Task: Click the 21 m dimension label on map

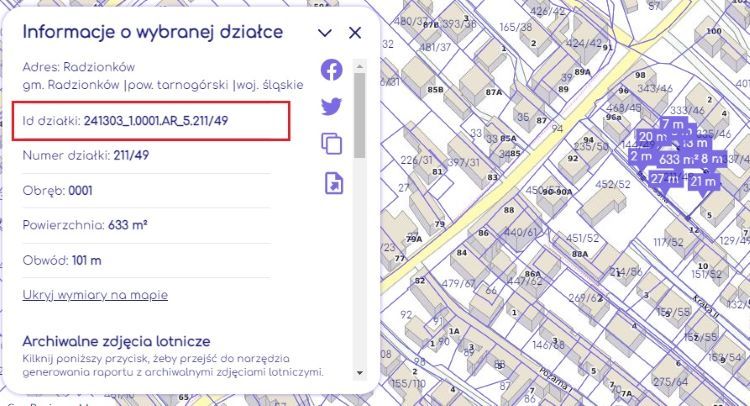Action: 704,182
